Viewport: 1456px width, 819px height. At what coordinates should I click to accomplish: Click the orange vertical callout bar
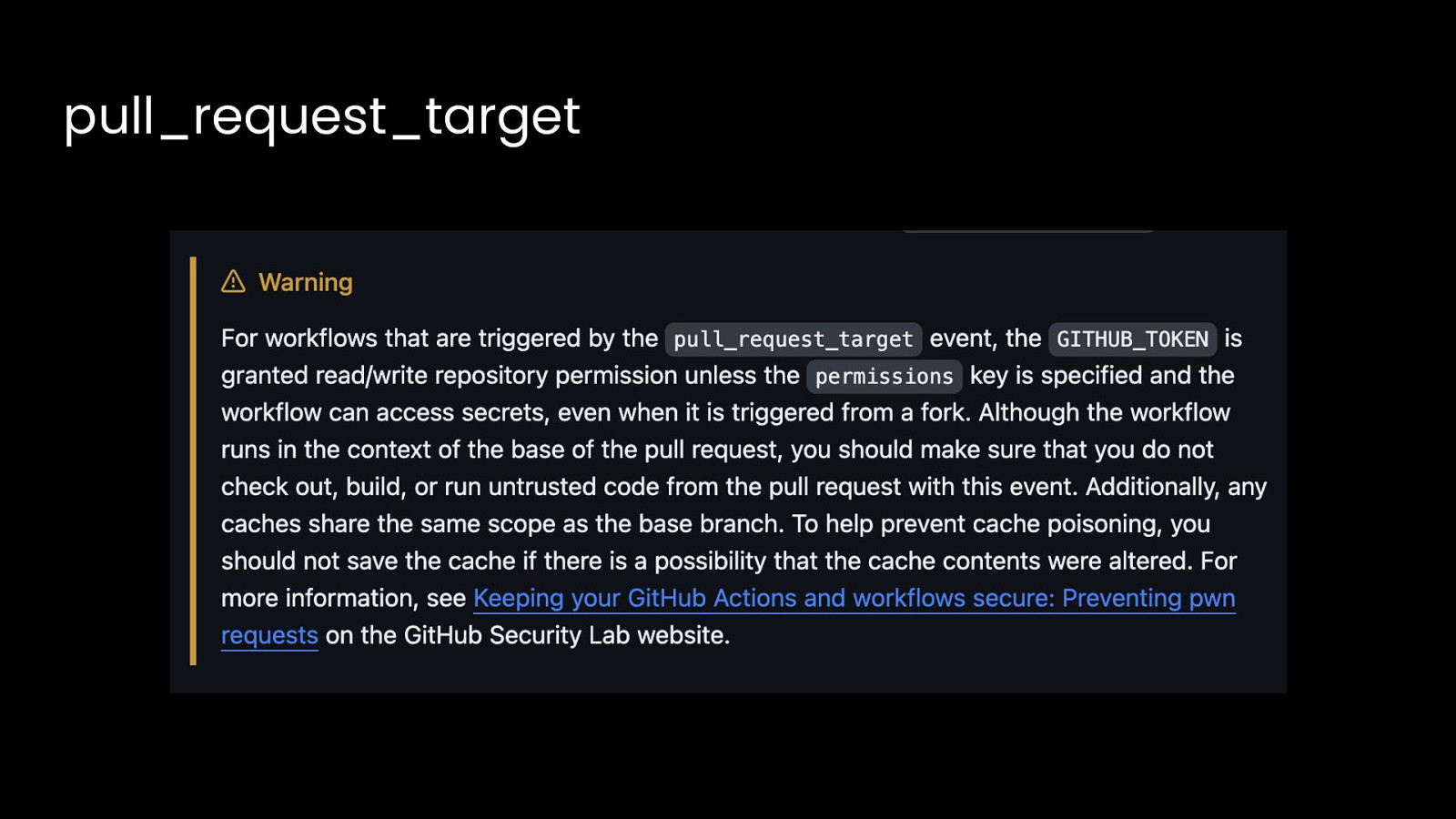point(193,460)
